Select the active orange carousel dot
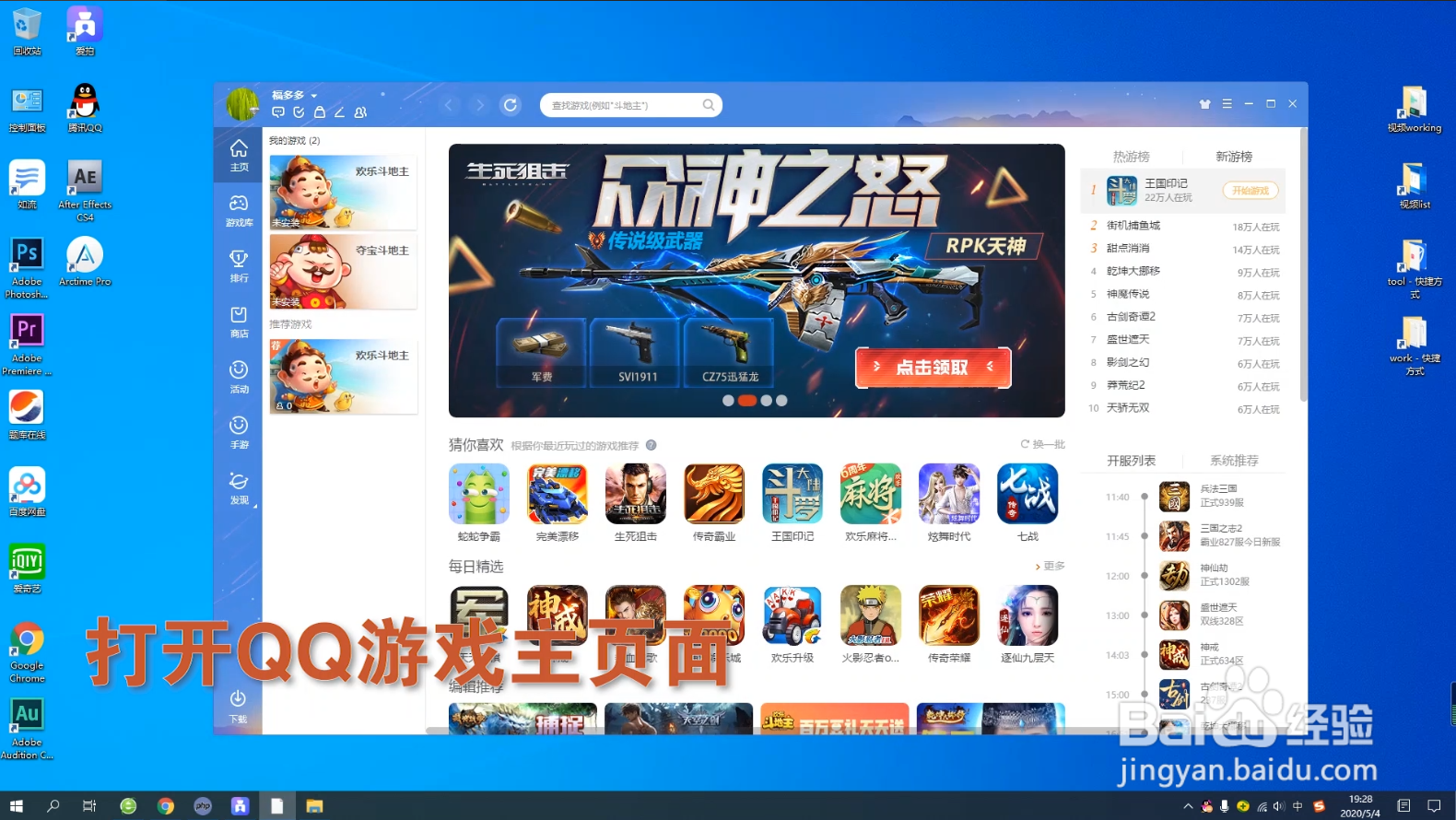 (747, 401)
